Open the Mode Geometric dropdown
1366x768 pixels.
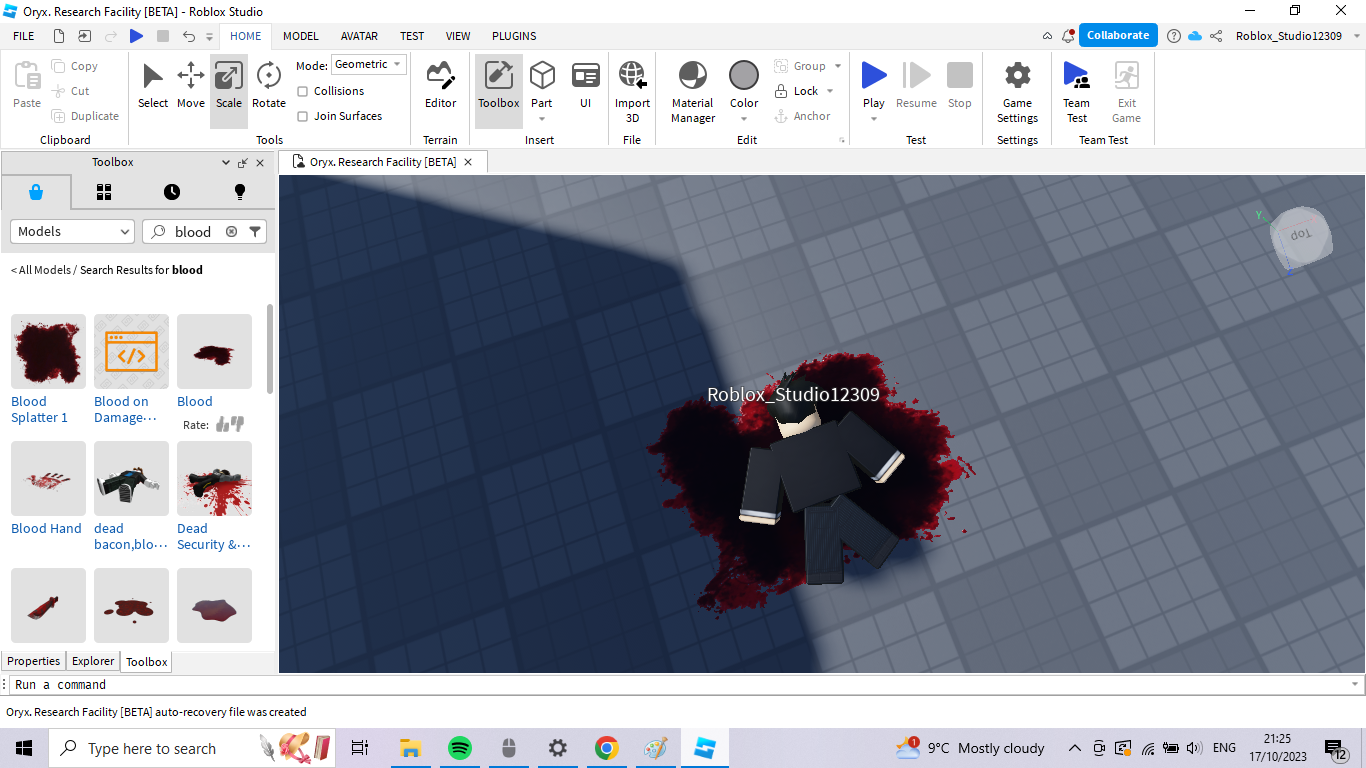[369, 64]
